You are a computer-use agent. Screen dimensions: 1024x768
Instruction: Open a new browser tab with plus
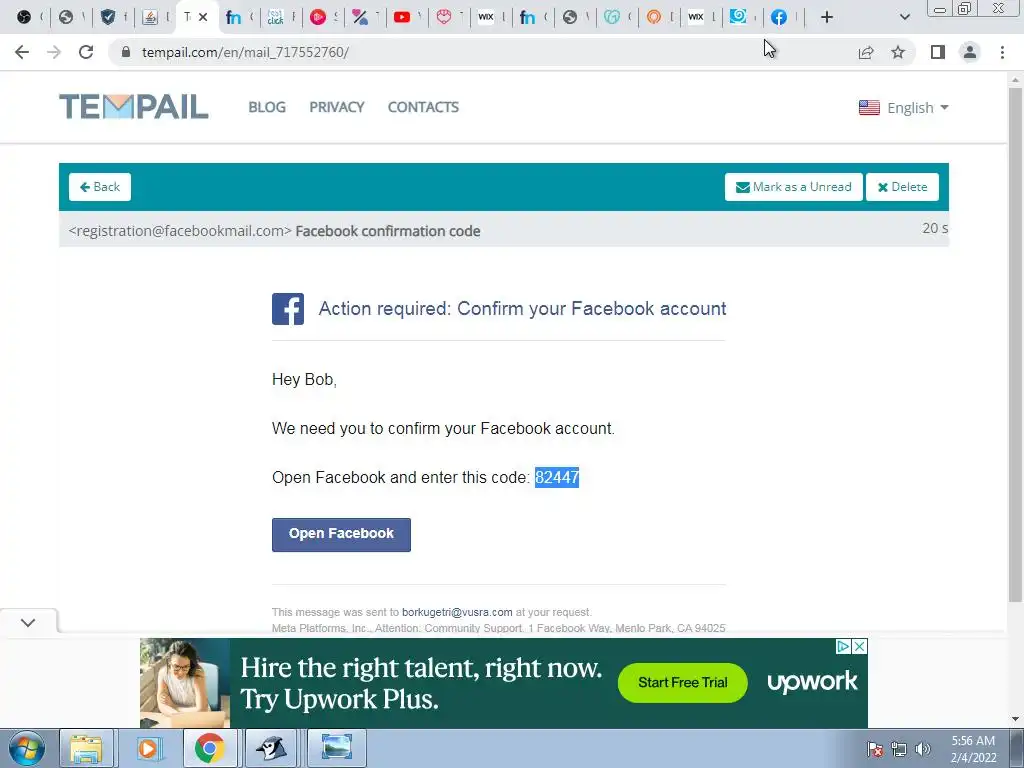pos(827,17)
